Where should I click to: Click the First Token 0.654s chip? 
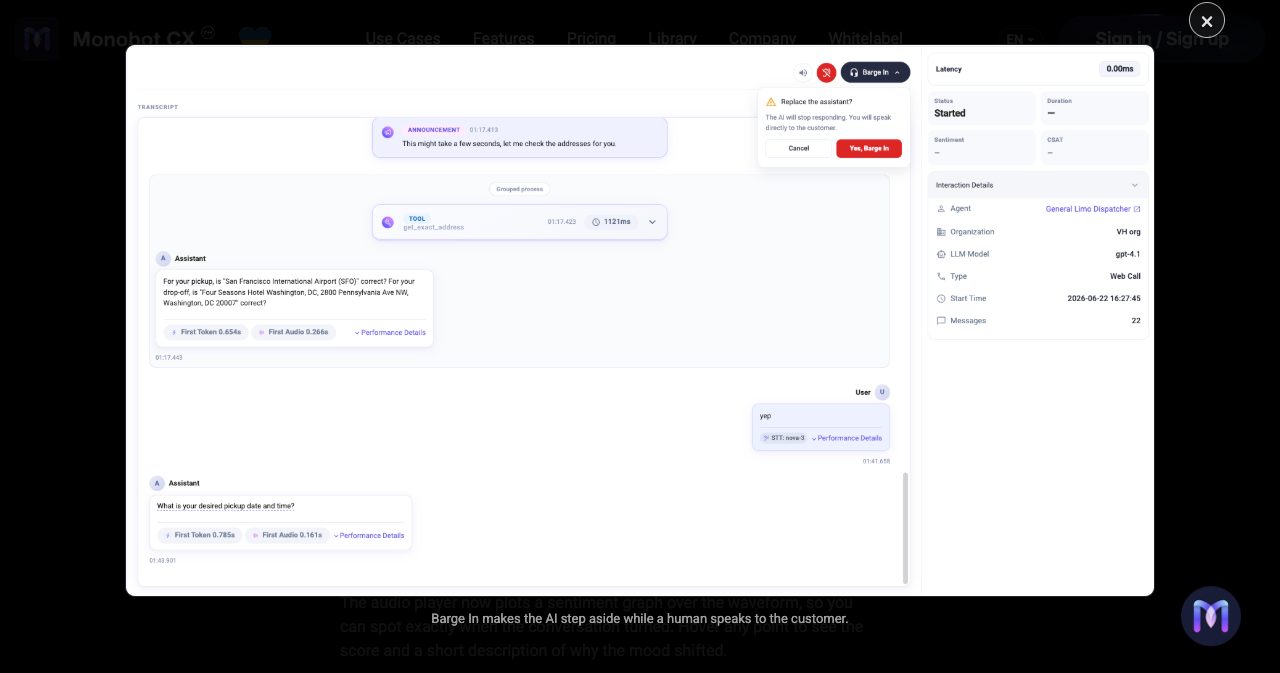pos(205,332)
